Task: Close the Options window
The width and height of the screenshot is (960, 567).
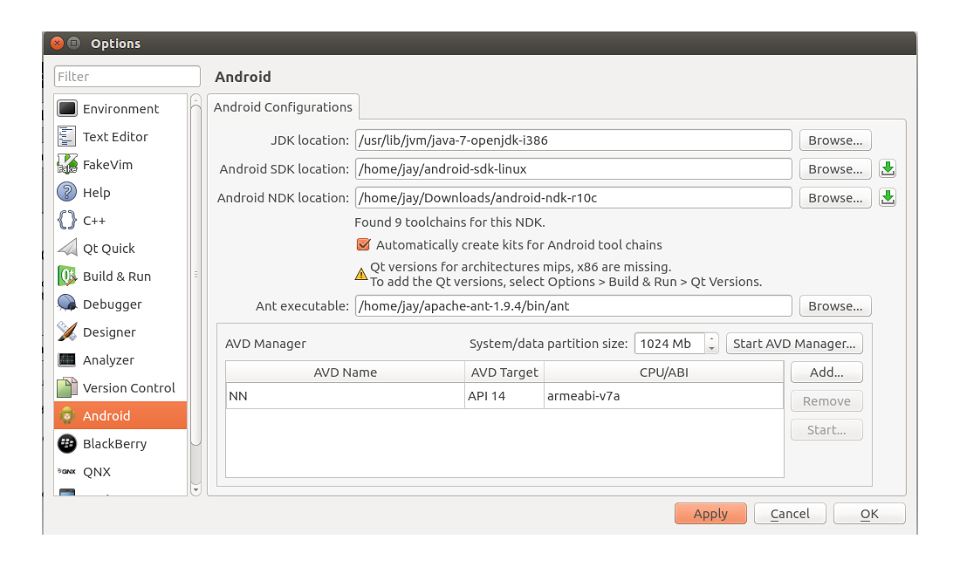Action: 57,43
